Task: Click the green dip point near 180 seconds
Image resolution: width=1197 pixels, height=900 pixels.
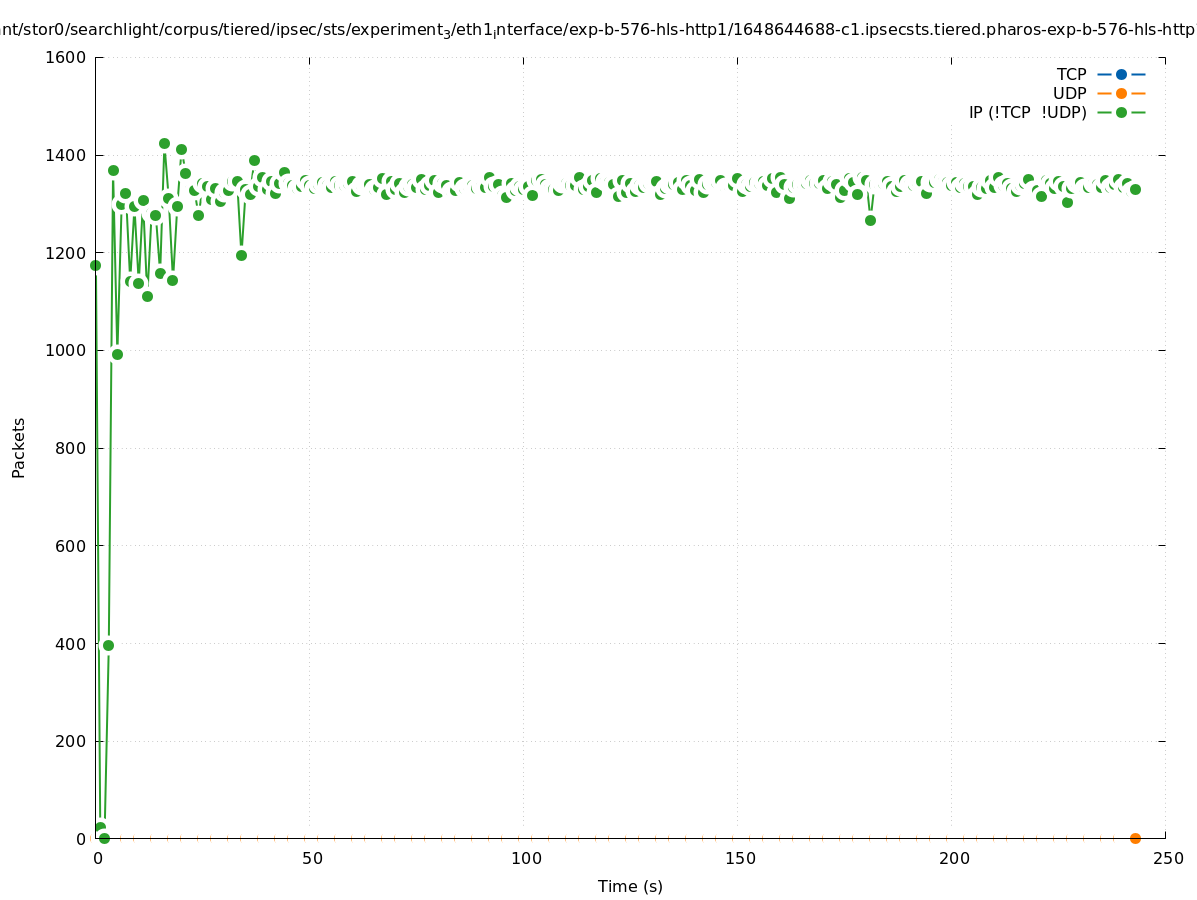Action: coord(870,220)
